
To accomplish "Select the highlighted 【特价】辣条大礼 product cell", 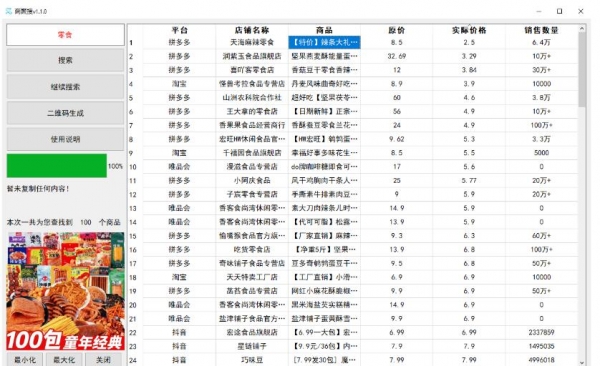I will point(324,42).
